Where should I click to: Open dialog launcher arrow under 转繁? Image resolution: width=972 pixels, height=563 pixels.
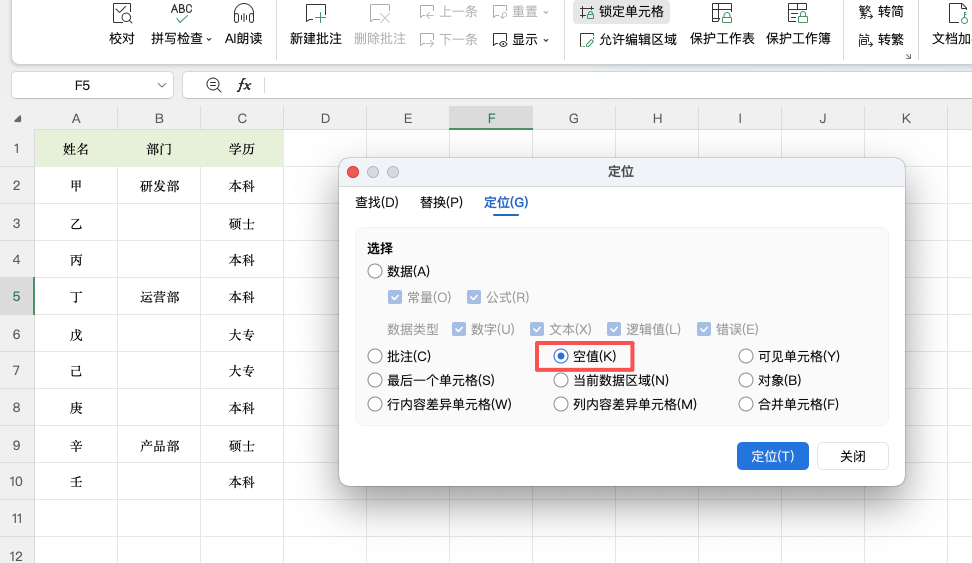point(908,56)
